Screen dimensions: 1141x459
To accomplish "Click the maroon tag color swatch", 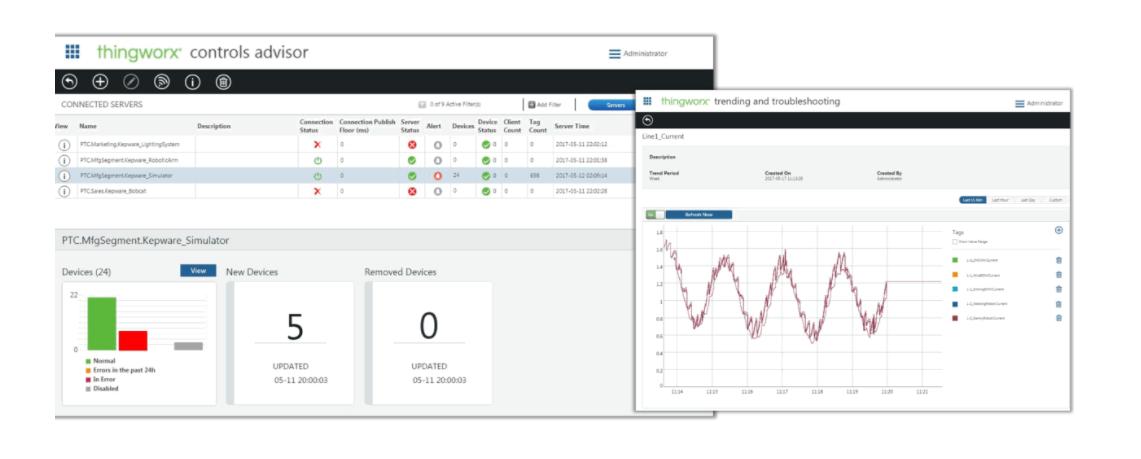I will [x=955, y=318].
